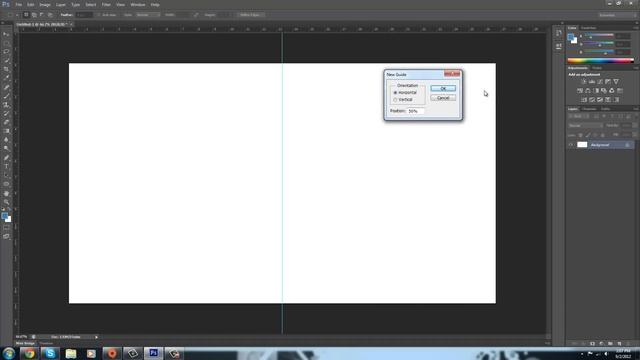Image resolution: width=640 pixels, height=360 pixels.
Task: Switch to the Channels tab
Action: coord(589,109)
